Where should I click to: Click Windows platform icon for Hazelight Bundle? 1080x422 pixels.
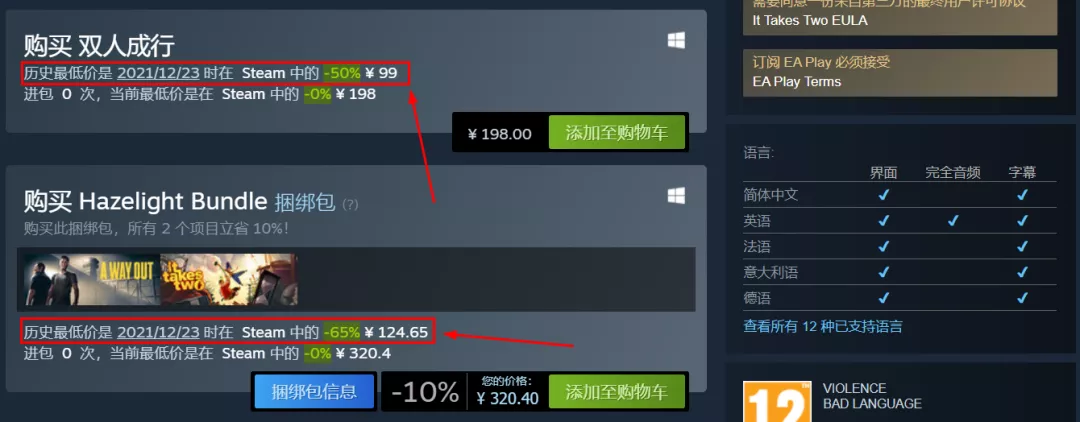tap(676, 196)
